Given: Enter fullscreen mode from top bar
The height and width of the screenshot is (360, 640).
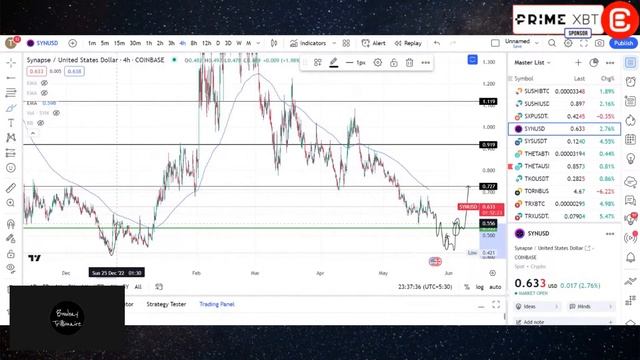Looking at the screenshot, I should pos(584,43).
